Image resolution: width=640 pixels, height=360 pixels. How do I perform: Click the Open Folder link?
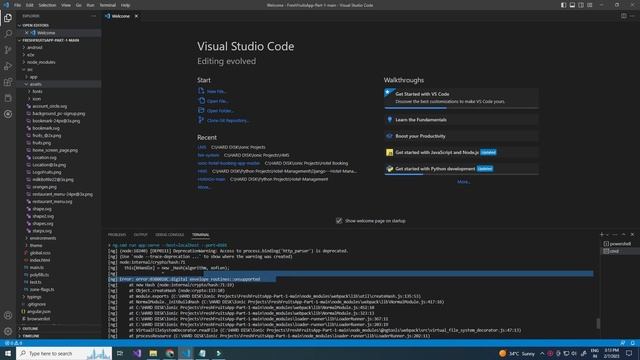220,111
